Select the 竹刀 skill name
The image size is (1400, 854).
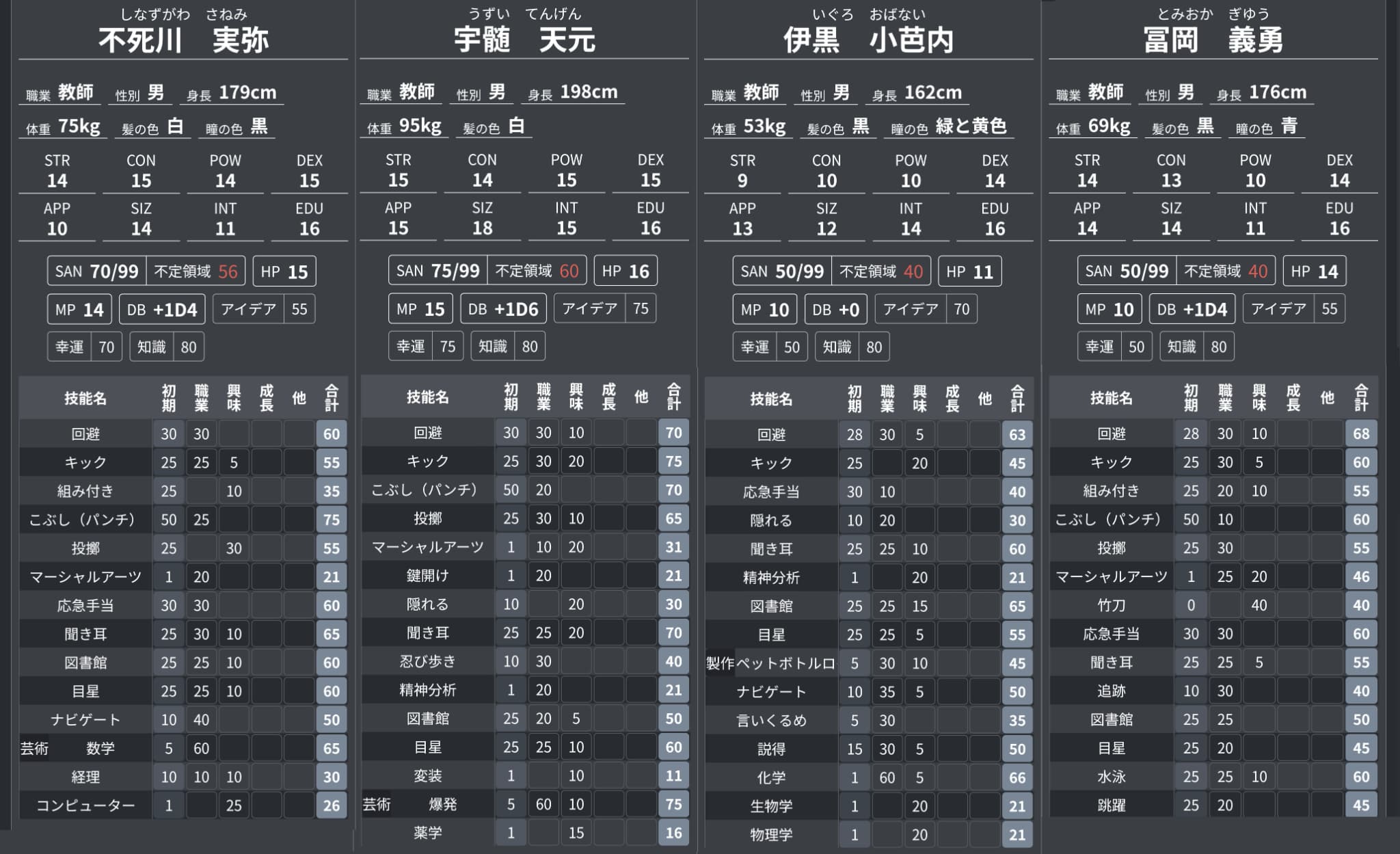(x=1111, y=605)
